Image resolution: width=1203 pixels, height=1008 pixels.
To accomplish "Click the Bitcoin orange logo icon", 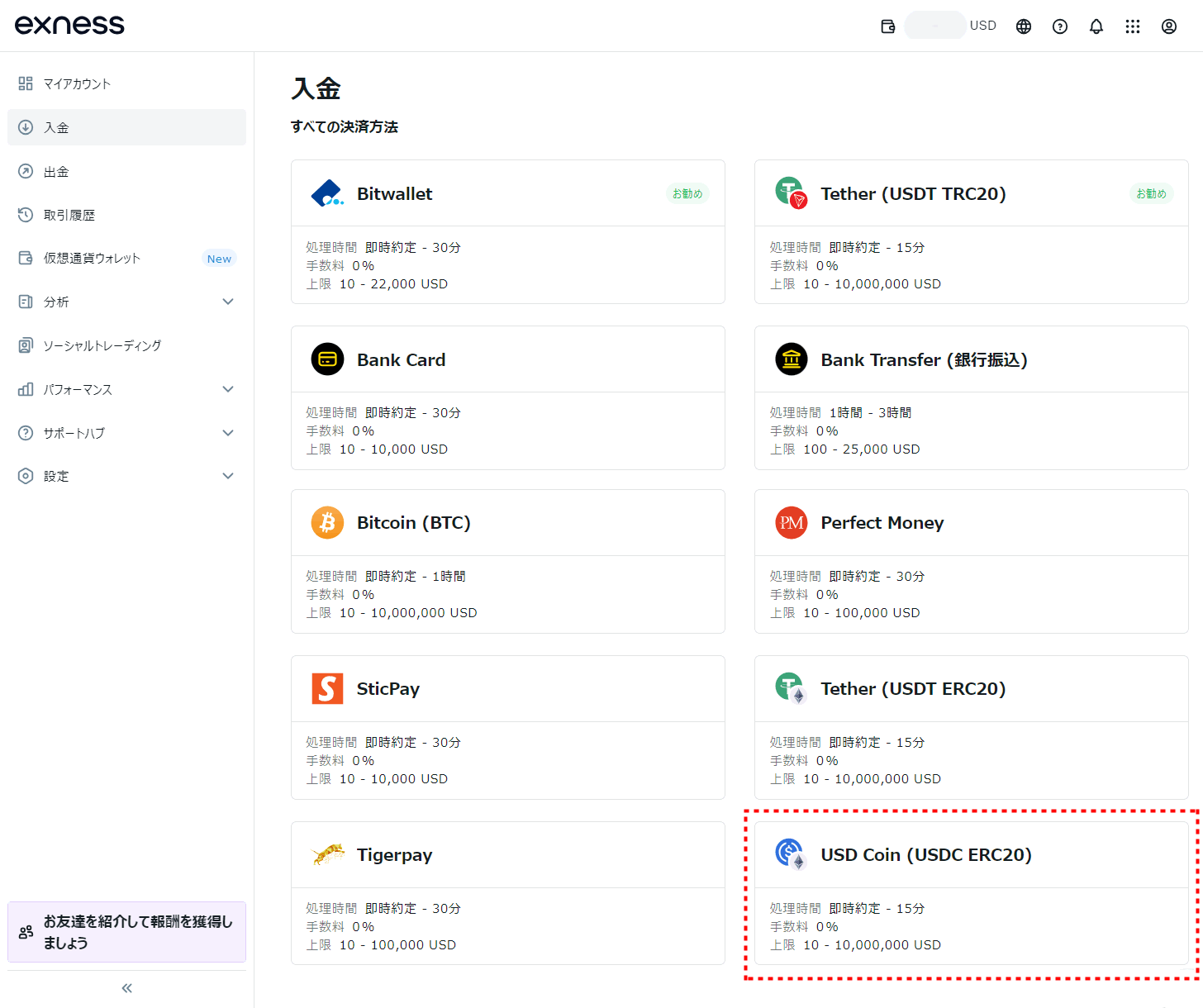I will (x=327, y=523).
